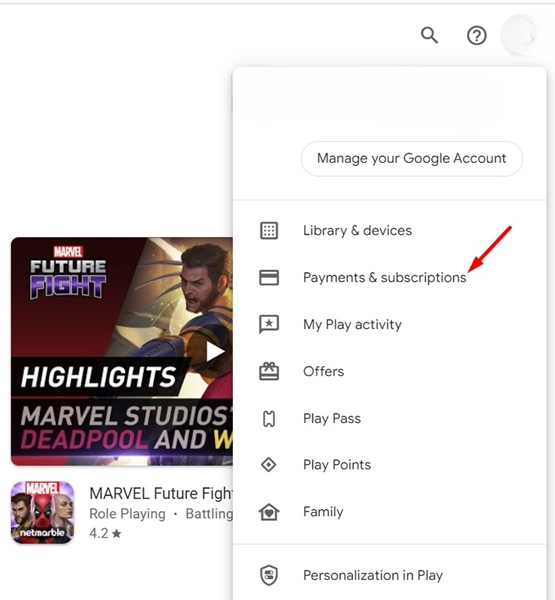Open the account profile avatar

pyautogui.click(x=520, y=36)
